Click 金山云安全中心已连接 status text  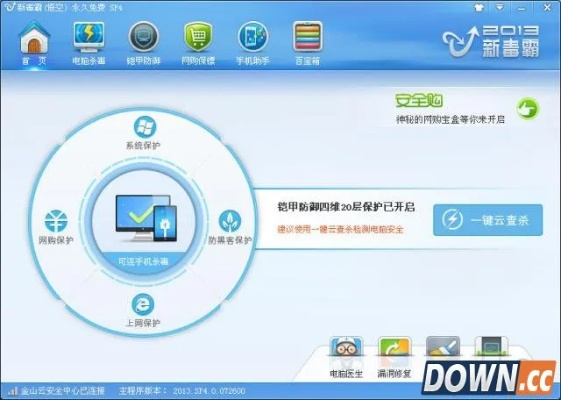[x=63, y=391]
